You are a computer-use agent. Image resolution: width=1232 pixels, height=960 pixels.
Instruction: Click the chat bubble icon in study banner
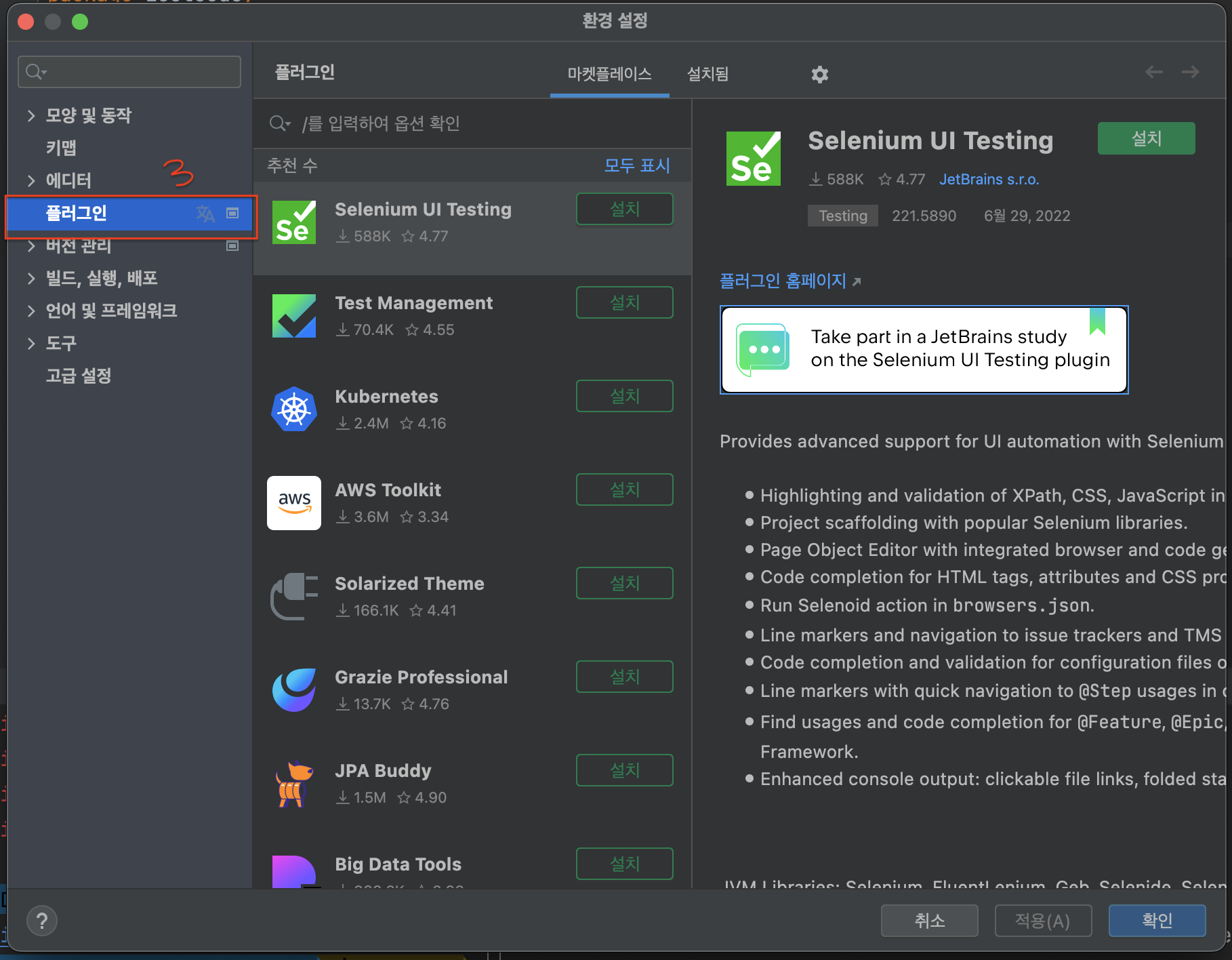coord(763,350)
